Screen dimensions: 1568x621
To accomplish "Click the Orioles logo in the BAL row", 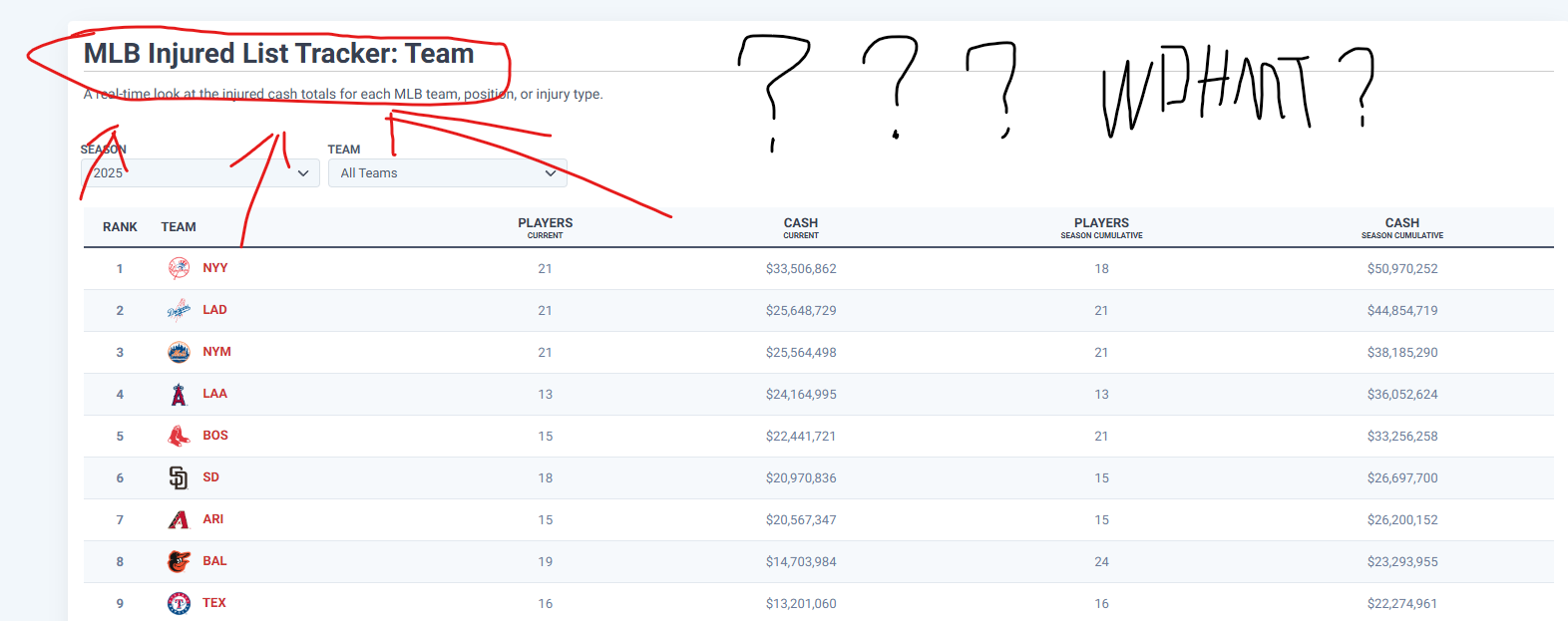I will [179, 561].
